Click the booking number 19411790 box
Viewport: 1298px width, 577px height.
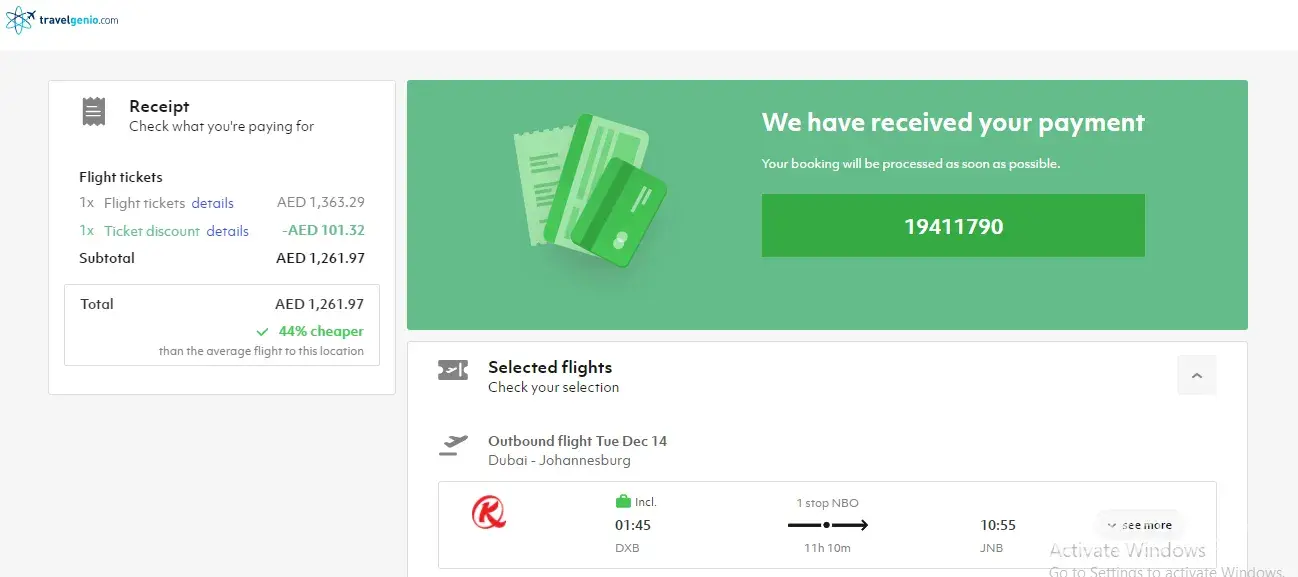[953, 226]
